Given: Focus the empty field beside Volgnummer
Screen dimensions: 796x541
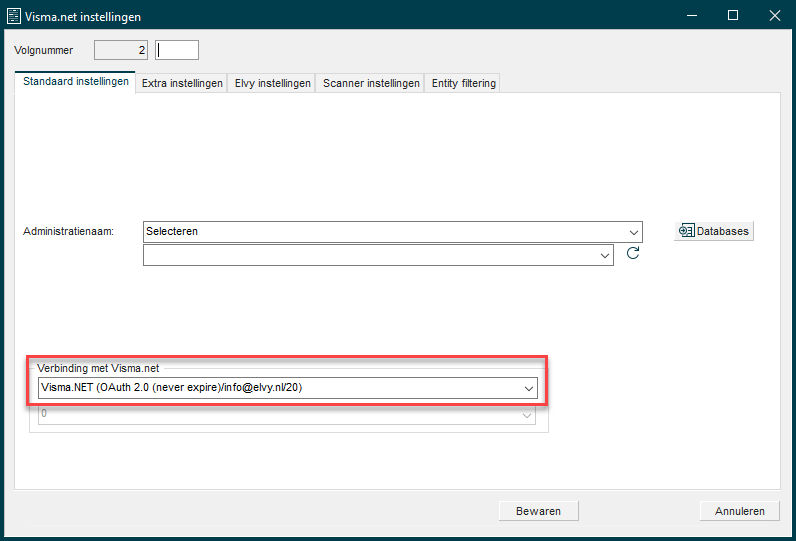Looking at the screenshot, I should [x=177, y=50].
